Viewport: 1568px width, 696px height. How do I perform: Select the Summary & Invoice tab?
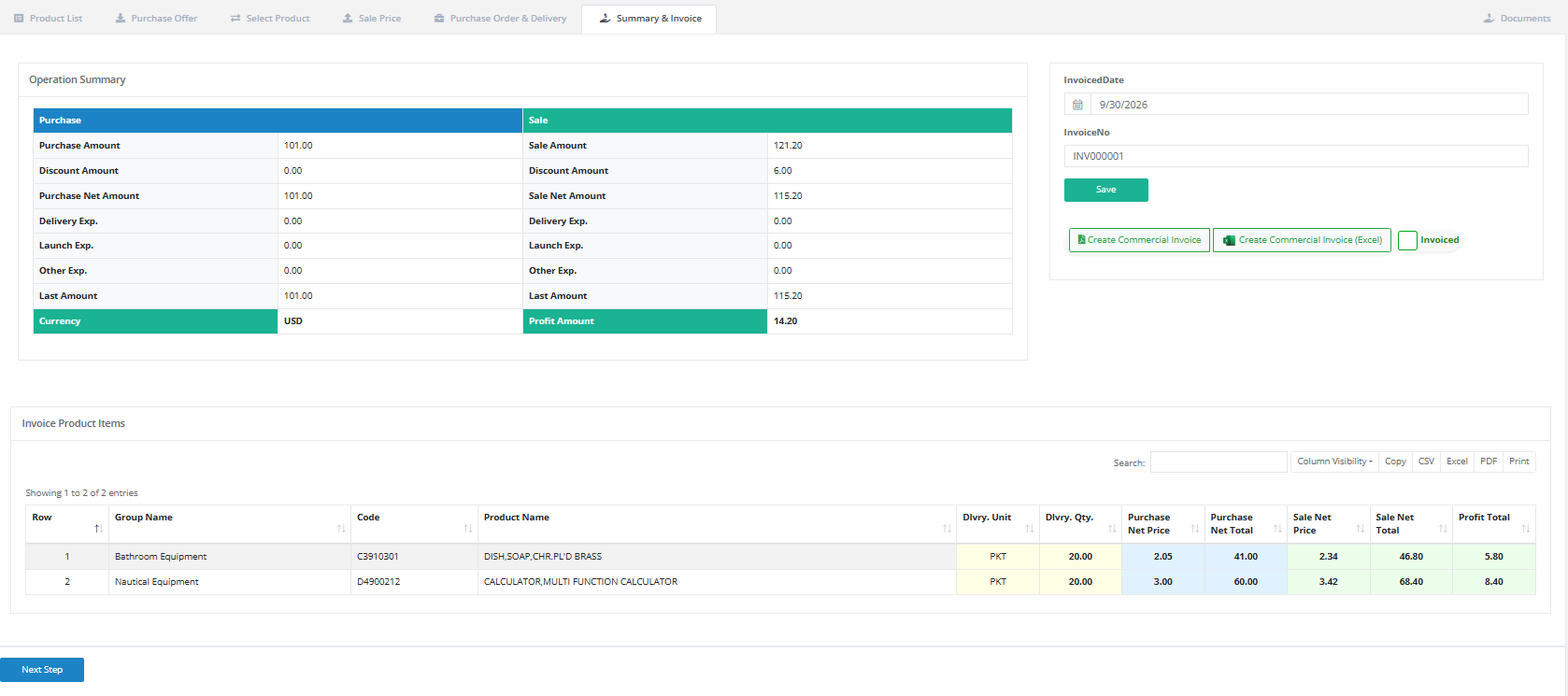tap(649, 19)
